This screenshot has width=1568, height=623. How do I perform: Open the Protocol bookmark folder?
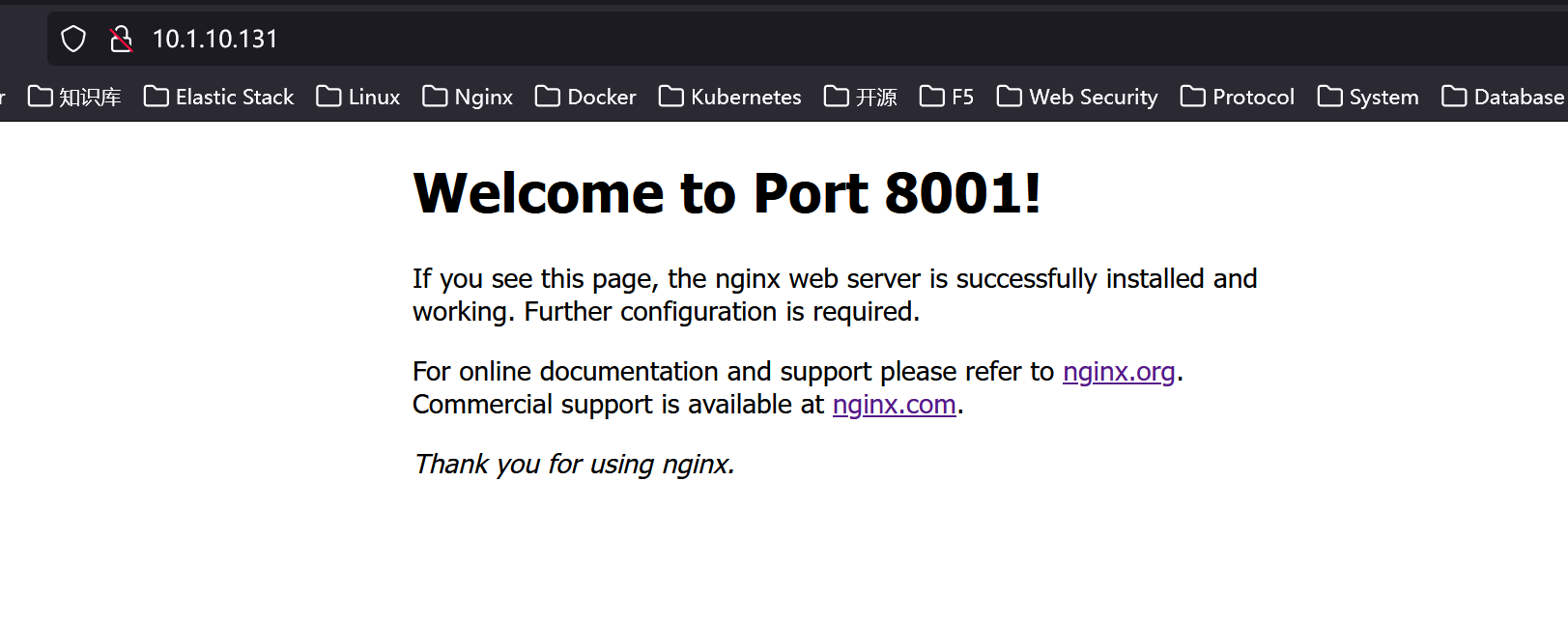(1238, 97)
